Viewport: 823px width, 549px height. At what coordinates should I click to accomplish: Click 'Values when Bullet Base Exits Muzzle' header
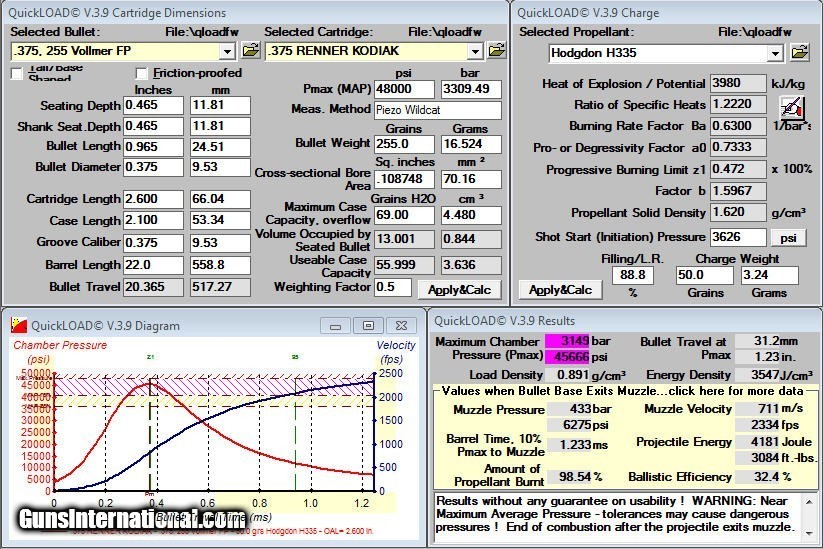(623, 391)
